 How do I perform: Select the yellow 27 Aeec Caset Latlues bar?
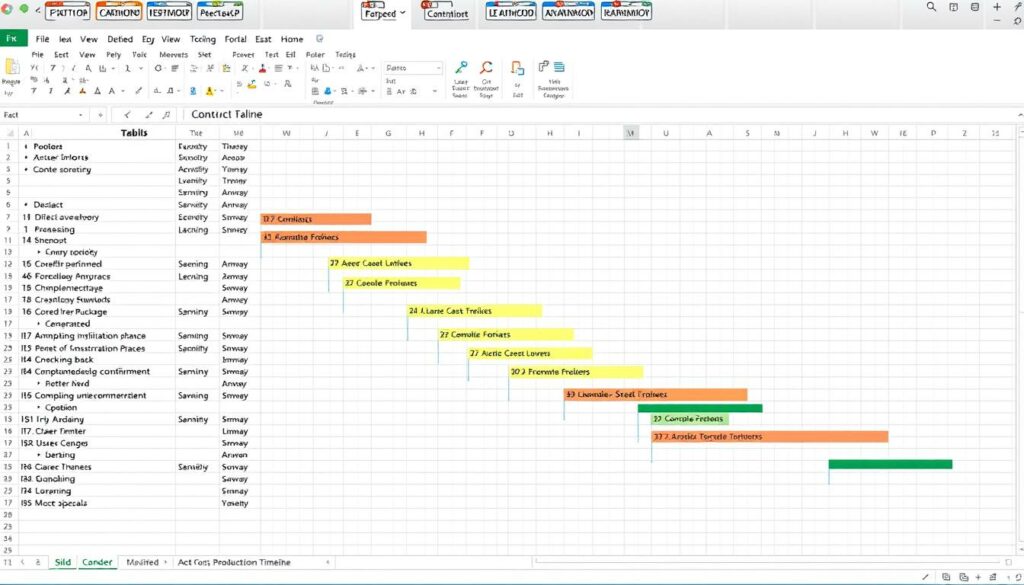398,263
